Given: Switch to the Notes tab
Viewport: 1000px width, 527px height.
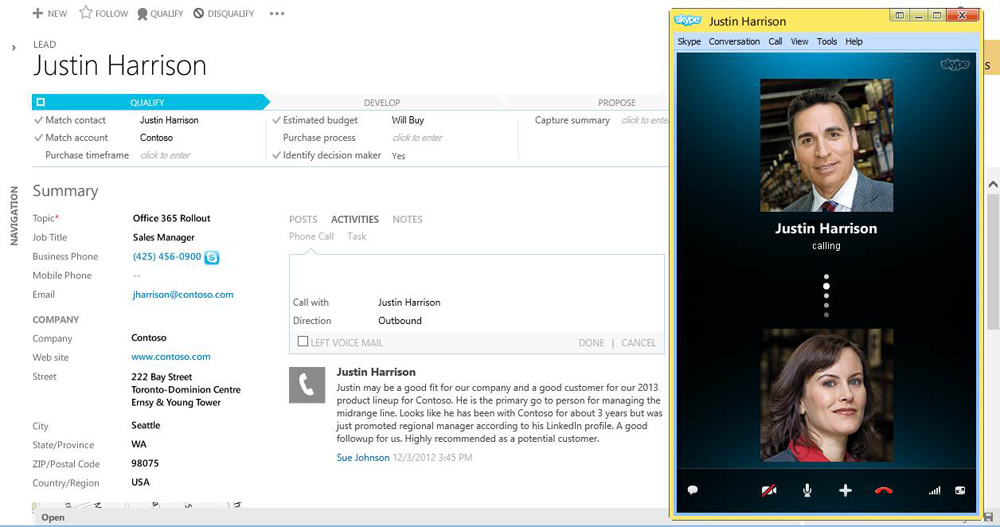Looking at the screenshot, I should [x=407, y=219].
